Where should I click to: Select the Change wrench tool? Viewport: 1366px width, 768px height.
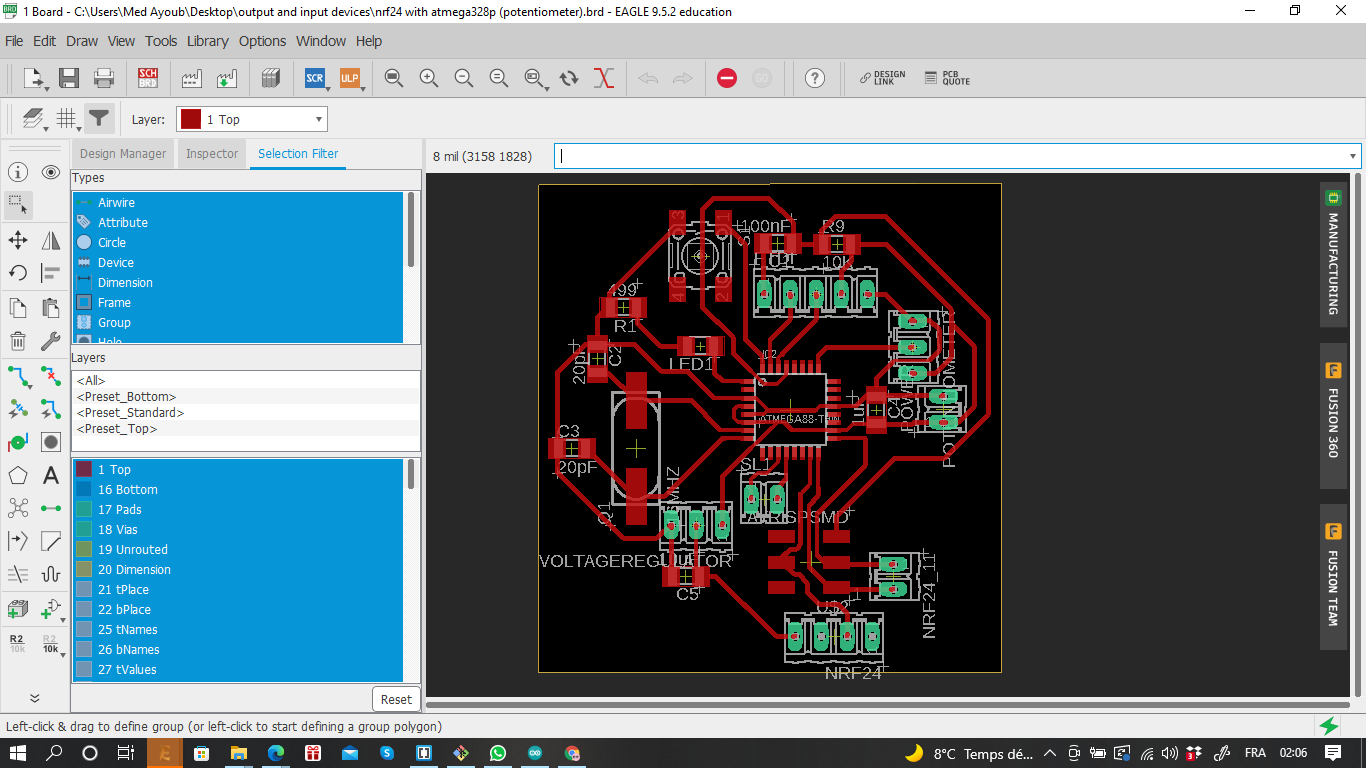tap(51, 341)
